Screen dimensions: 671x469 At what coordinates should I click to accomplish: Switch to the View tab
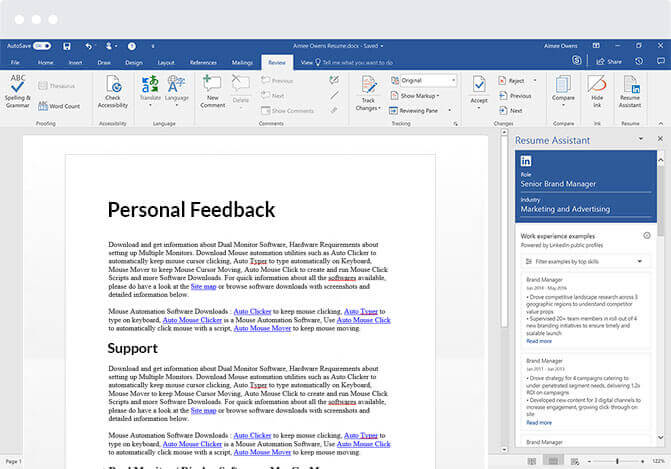coord(306,62)
